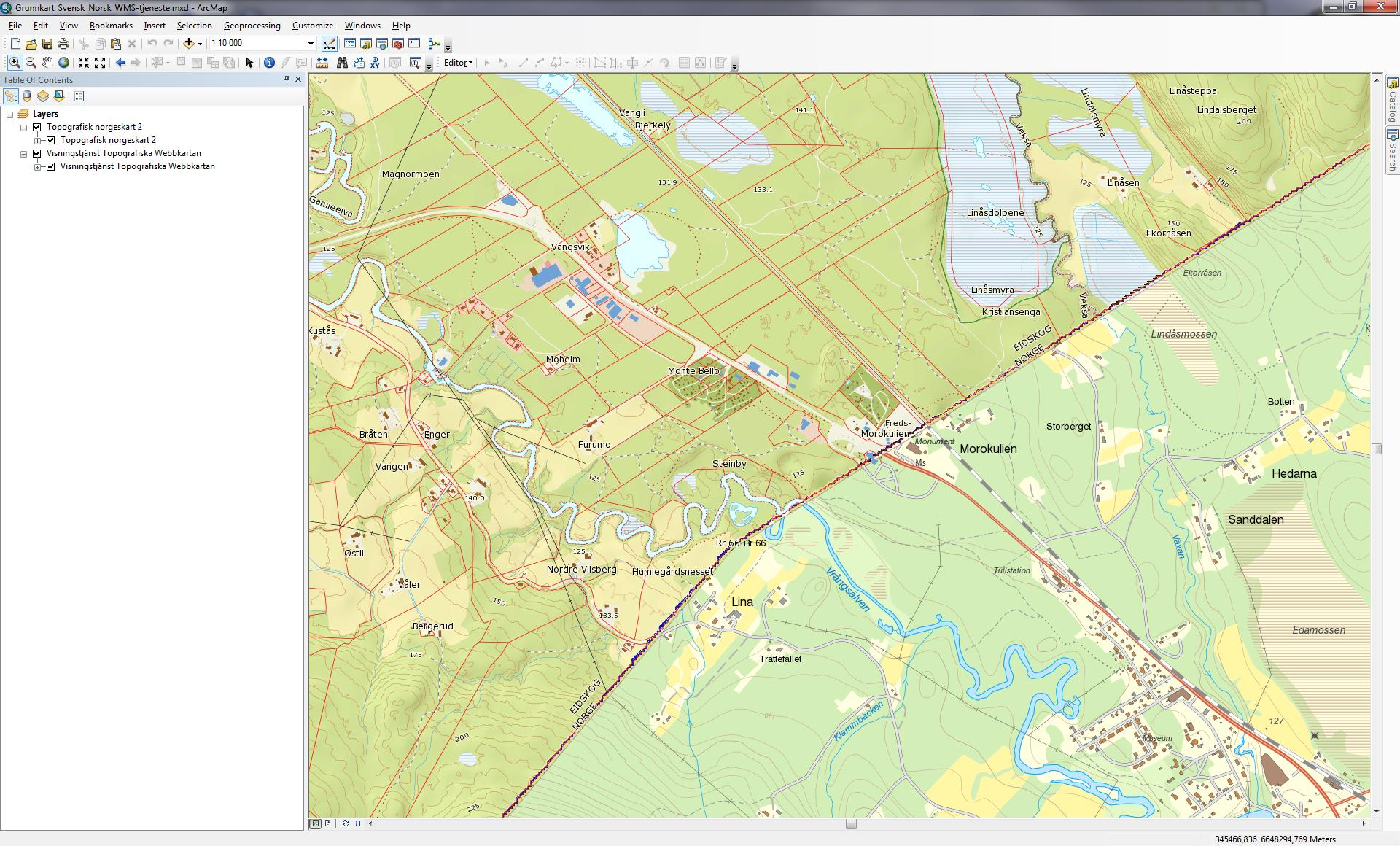The height and width of the screenshot is (846, 1400).
Task: Auto-hide Table Of Contents with pin
Action: pyautogui.click(x=287, y=79)
